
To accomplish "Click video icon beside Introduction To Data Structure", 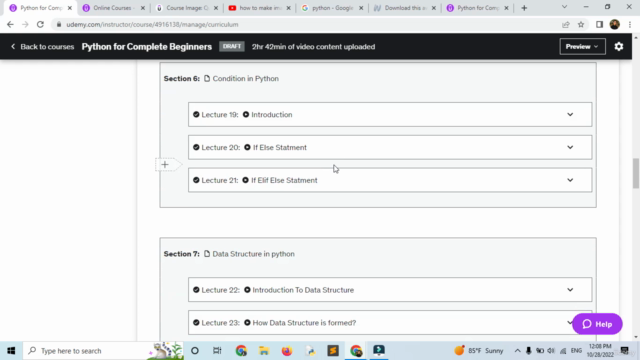I will point(247,290).
